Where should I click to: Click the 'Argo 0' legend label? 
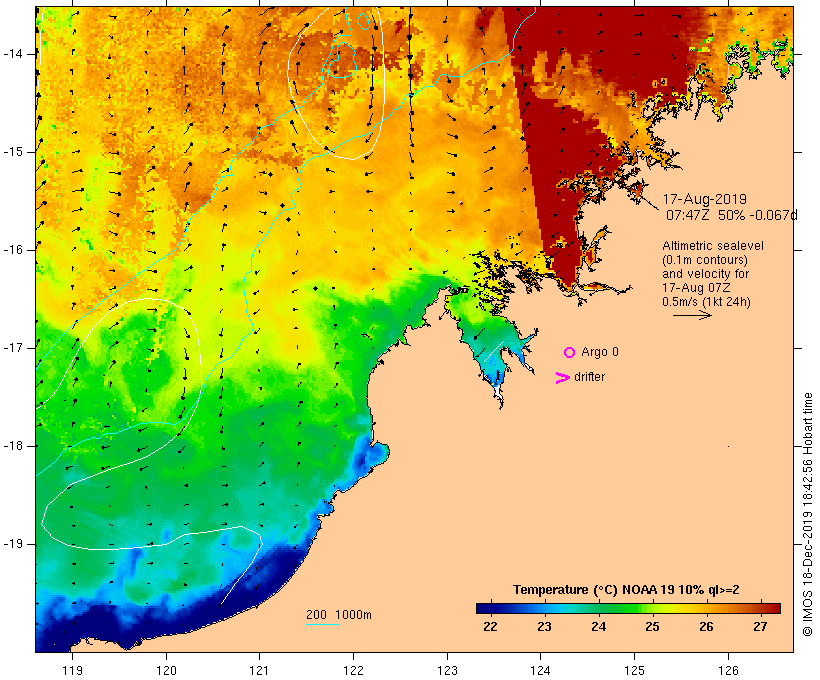click(600, 352)
